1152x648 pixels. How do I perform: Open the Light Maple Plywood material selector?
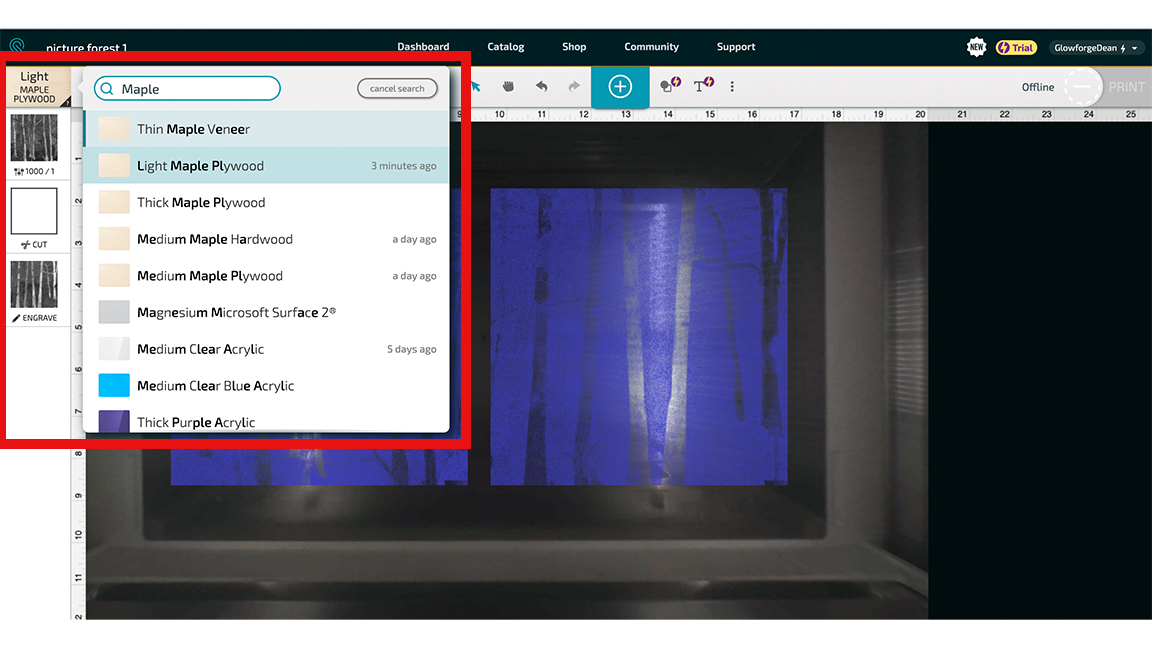[35, 87]
